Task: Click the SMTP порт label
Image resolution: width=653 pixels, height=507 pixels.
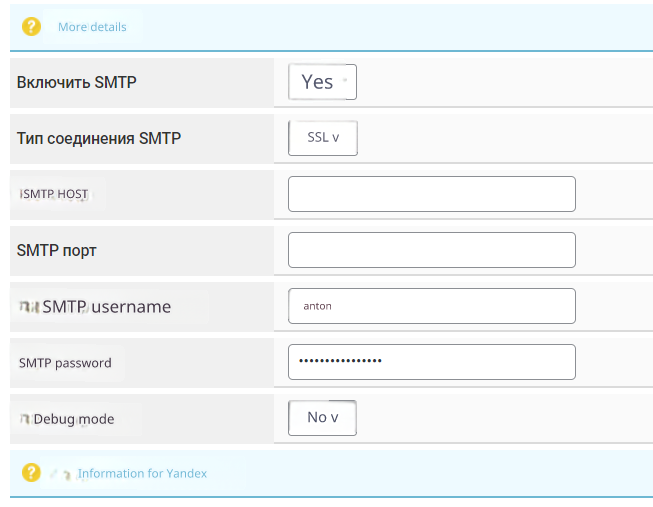Action: click(56, 250)
